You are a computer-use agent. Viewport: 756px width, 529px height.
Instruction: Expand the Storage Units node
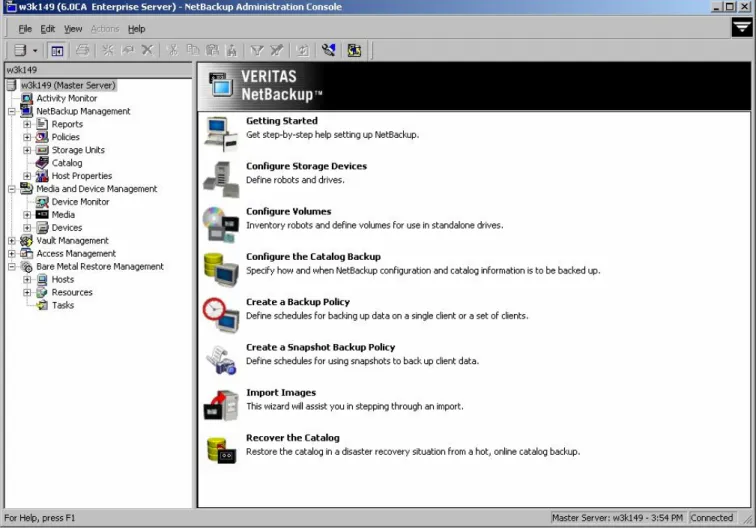(27, 150)
